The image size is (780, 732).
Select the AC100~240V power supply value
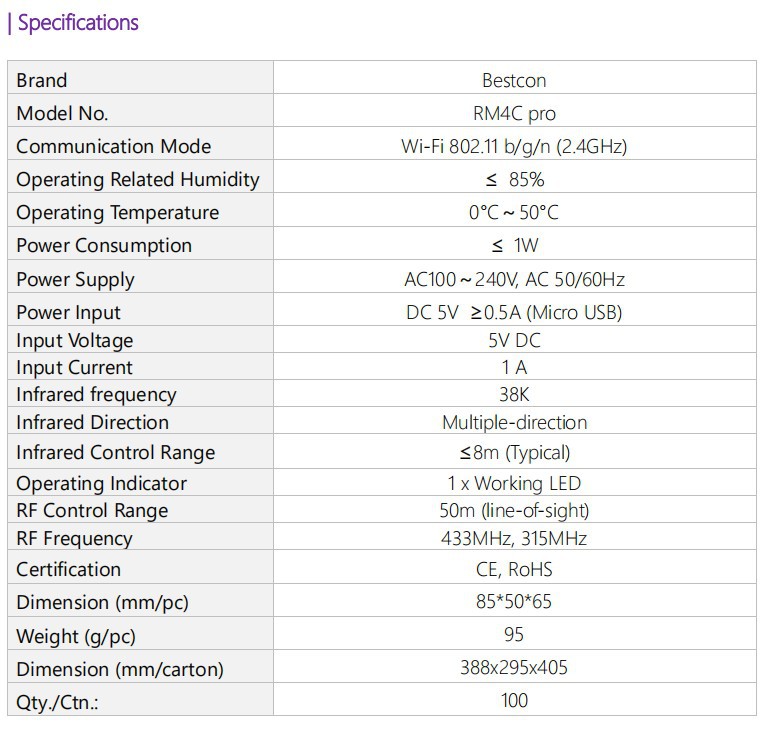(x=514, y=279)
